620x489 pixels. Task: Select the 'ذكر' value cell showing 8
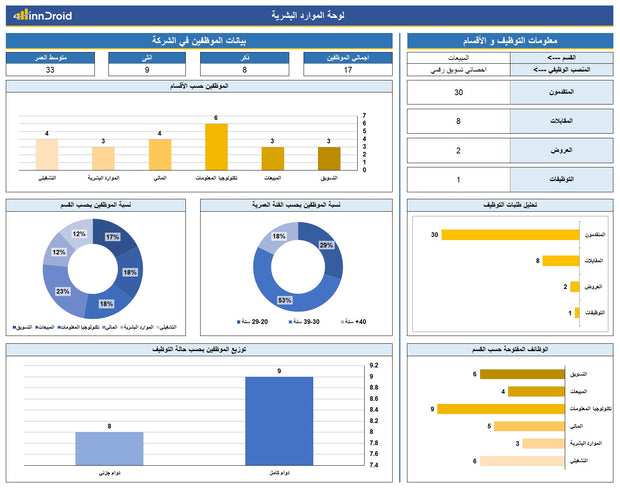(244, 70)
